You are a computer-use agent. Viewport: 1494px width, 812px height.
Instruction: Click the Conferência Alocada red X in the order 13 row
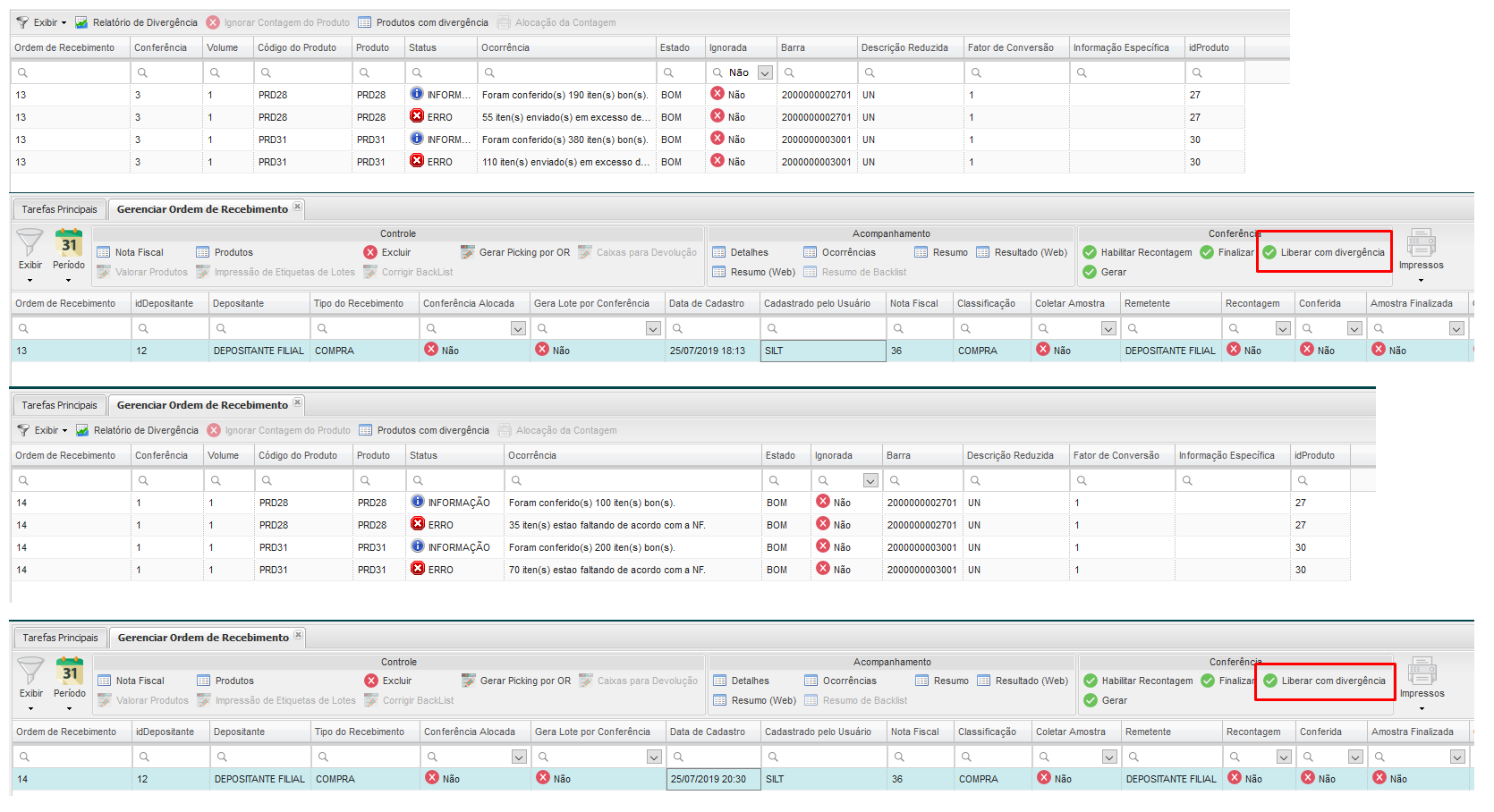click(x=431, y=350)
